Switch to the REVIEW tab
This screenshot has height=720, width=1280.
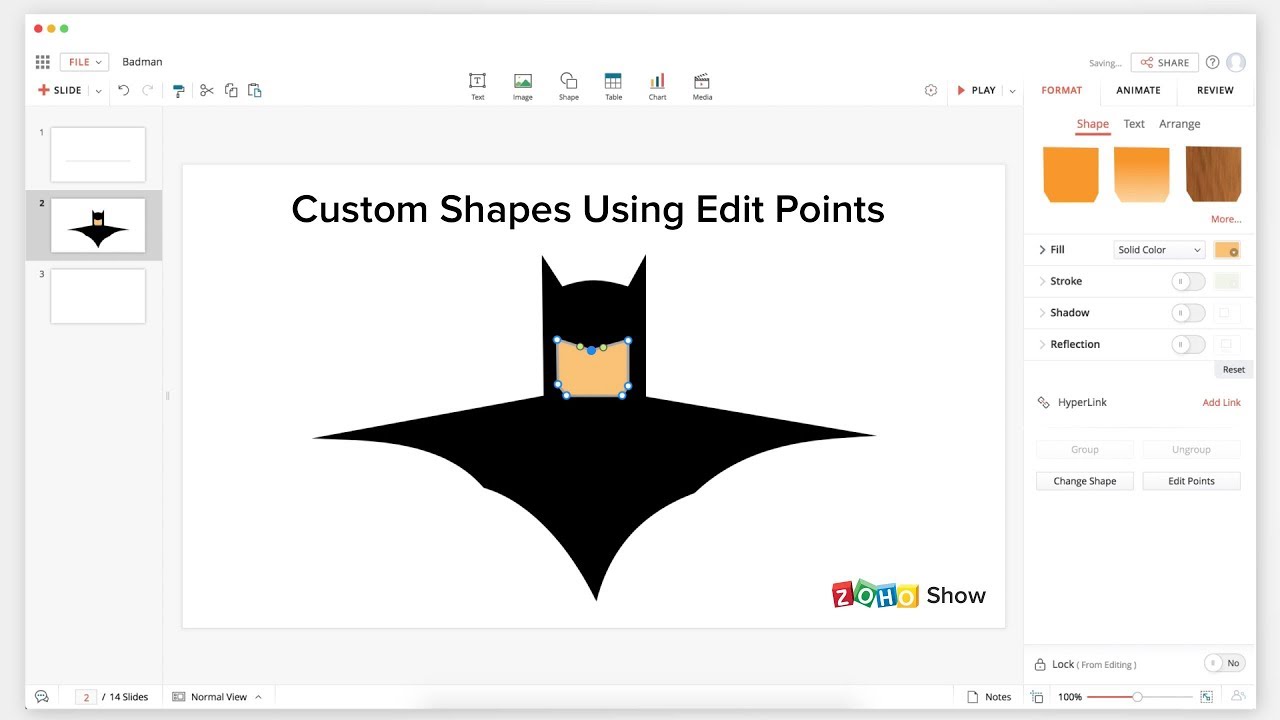point(1215,90)
